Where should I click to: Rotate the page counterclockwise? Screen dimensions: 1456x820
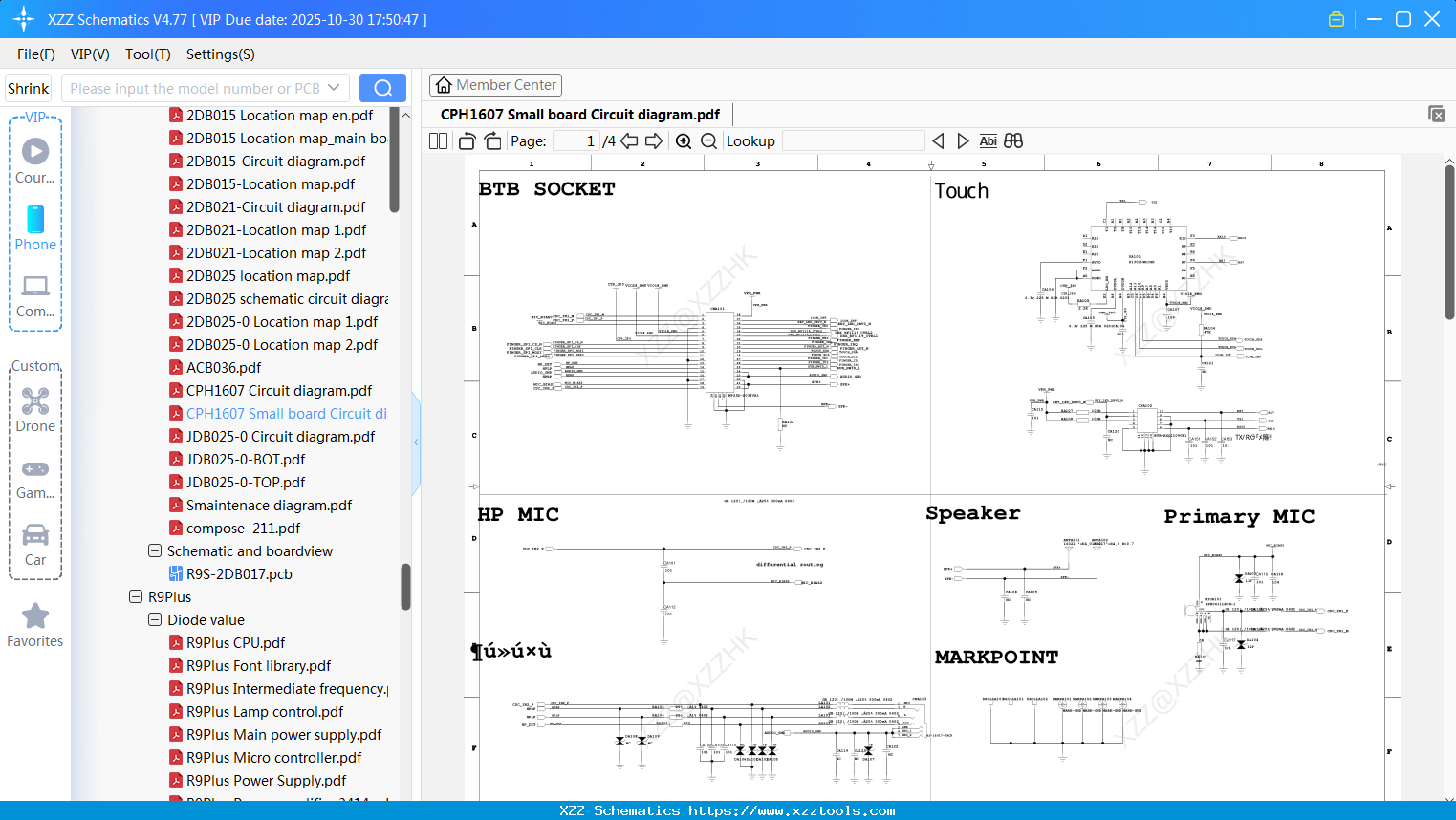pyautogui.click(x=467, y=141)
